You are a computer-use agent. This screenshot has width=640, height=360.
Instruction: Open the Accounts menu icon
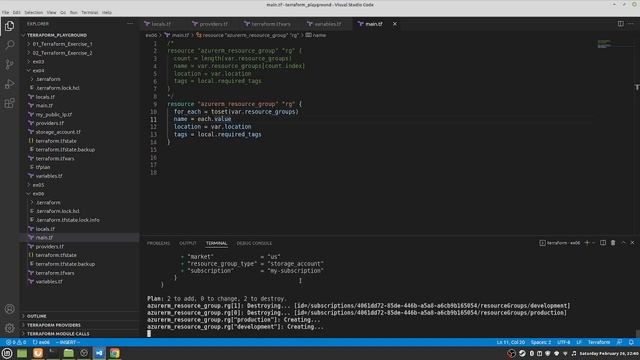tap(9, 309)
